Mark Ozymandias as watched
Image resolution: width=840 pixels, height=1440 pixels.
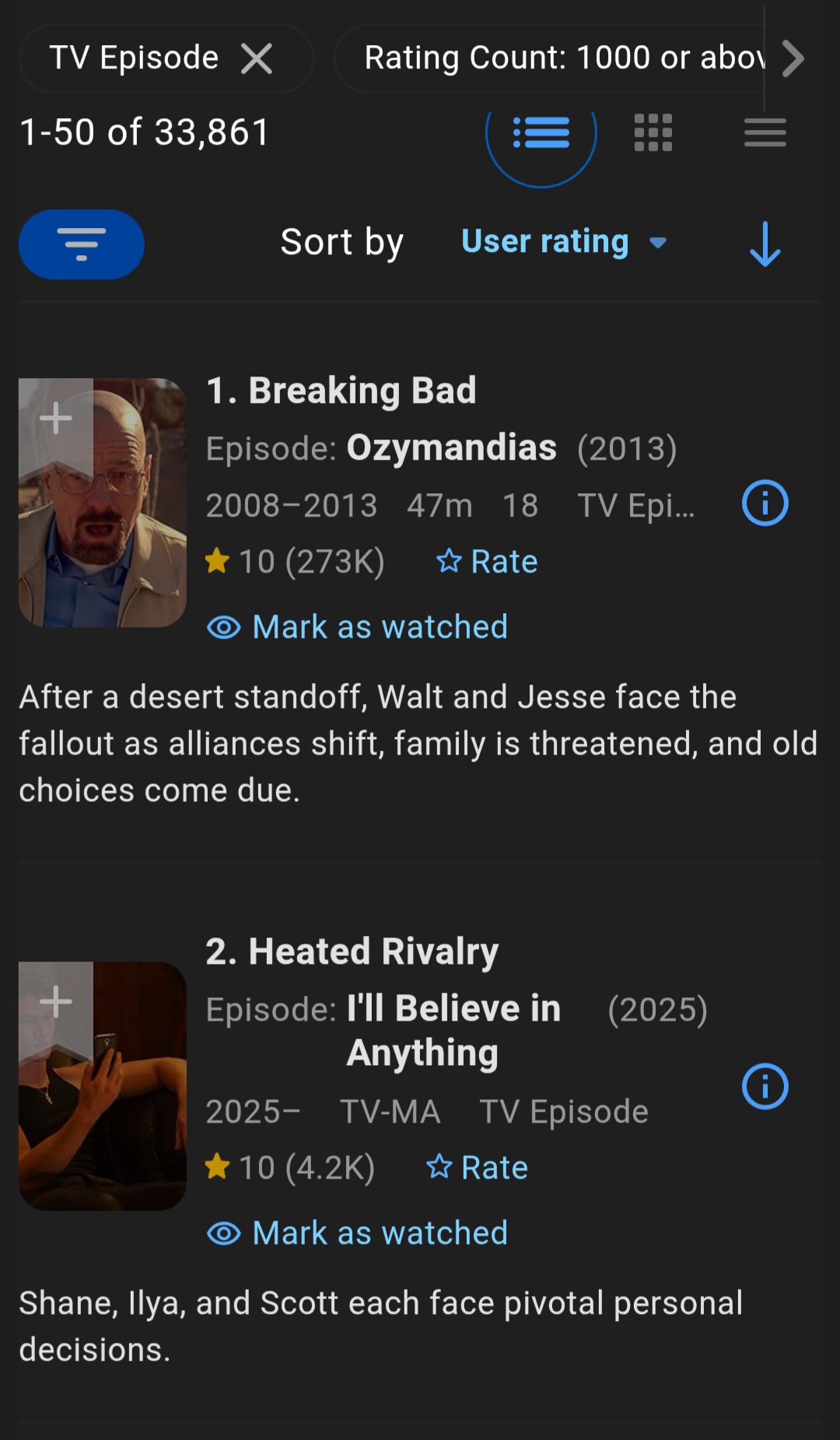(x=357, y=627)
